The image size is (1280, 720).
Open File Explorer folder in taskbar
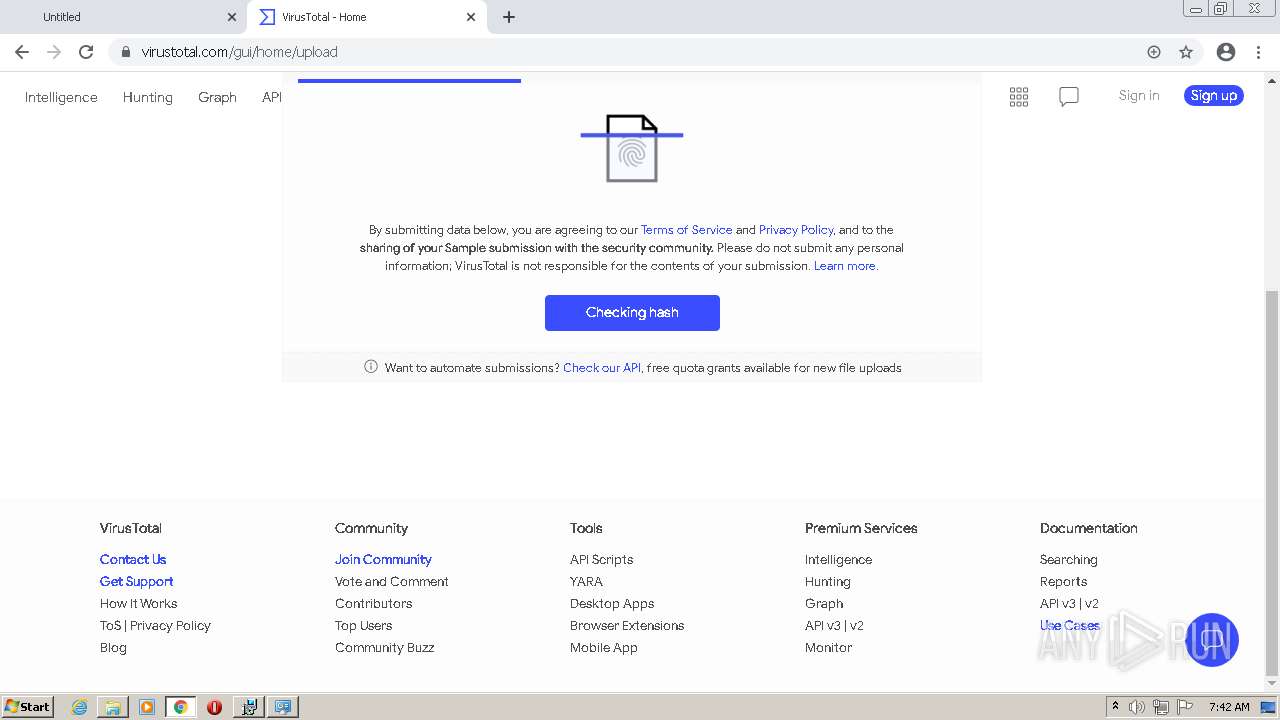tap(113, 707)
